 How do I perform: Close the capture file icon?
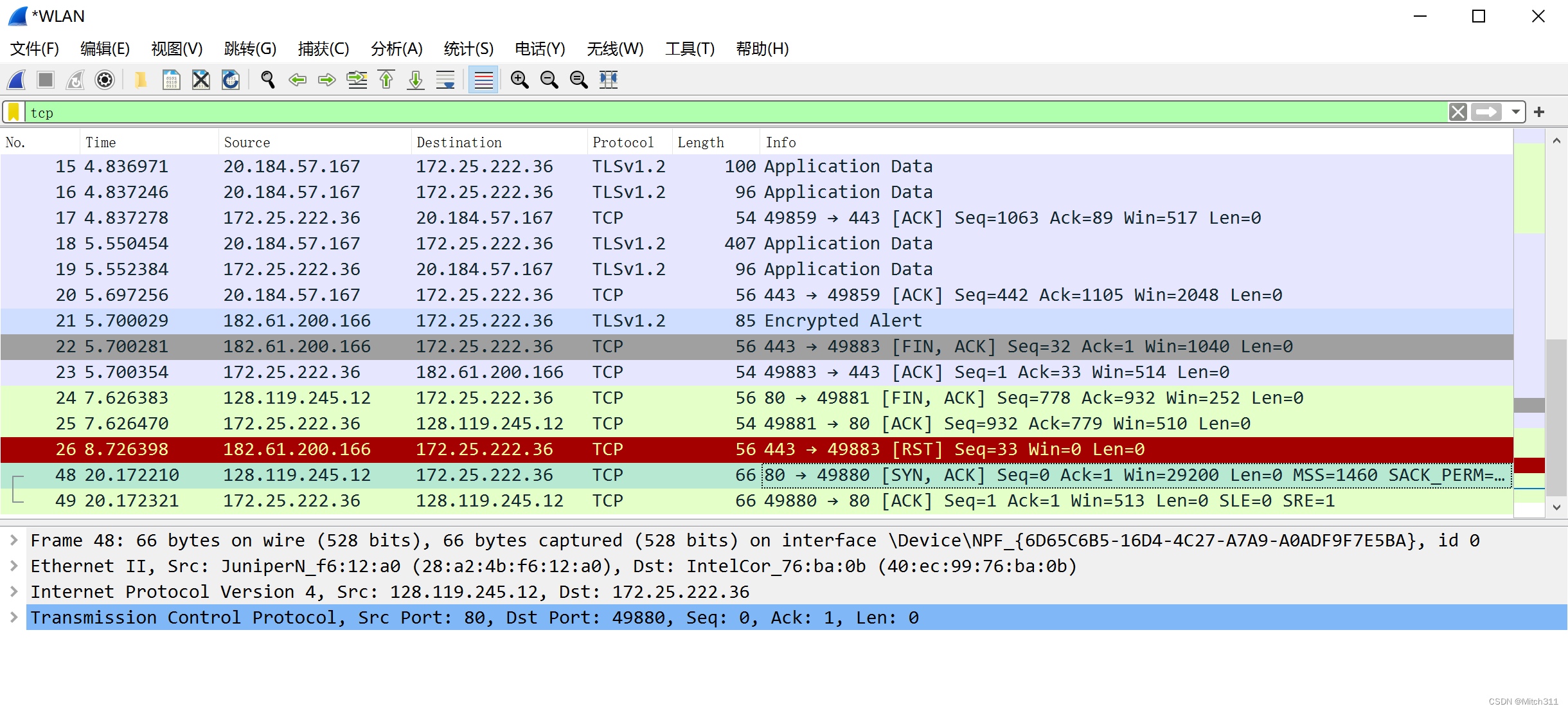click(x=201, y=80)
